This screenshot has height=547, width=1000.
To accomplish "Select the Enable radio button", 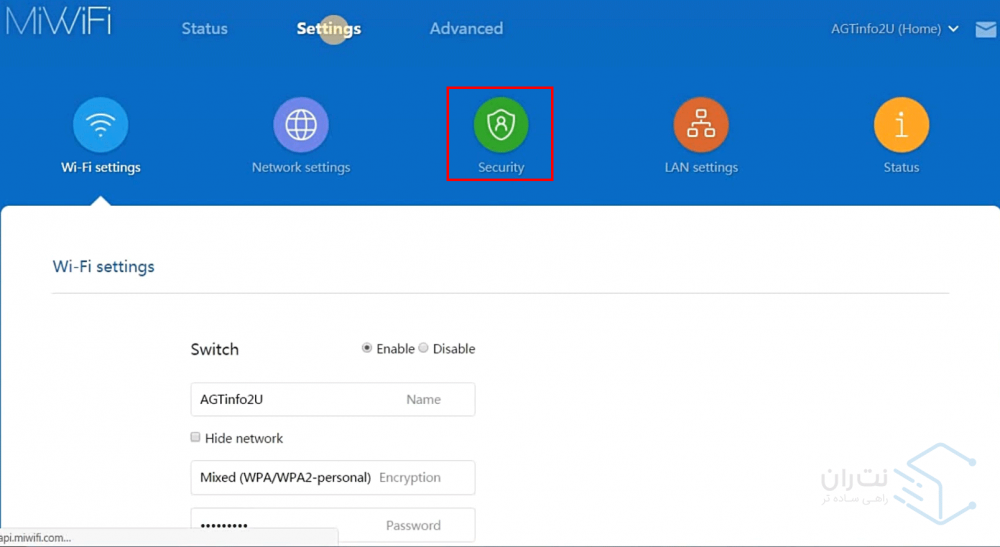I will [367, 348].
